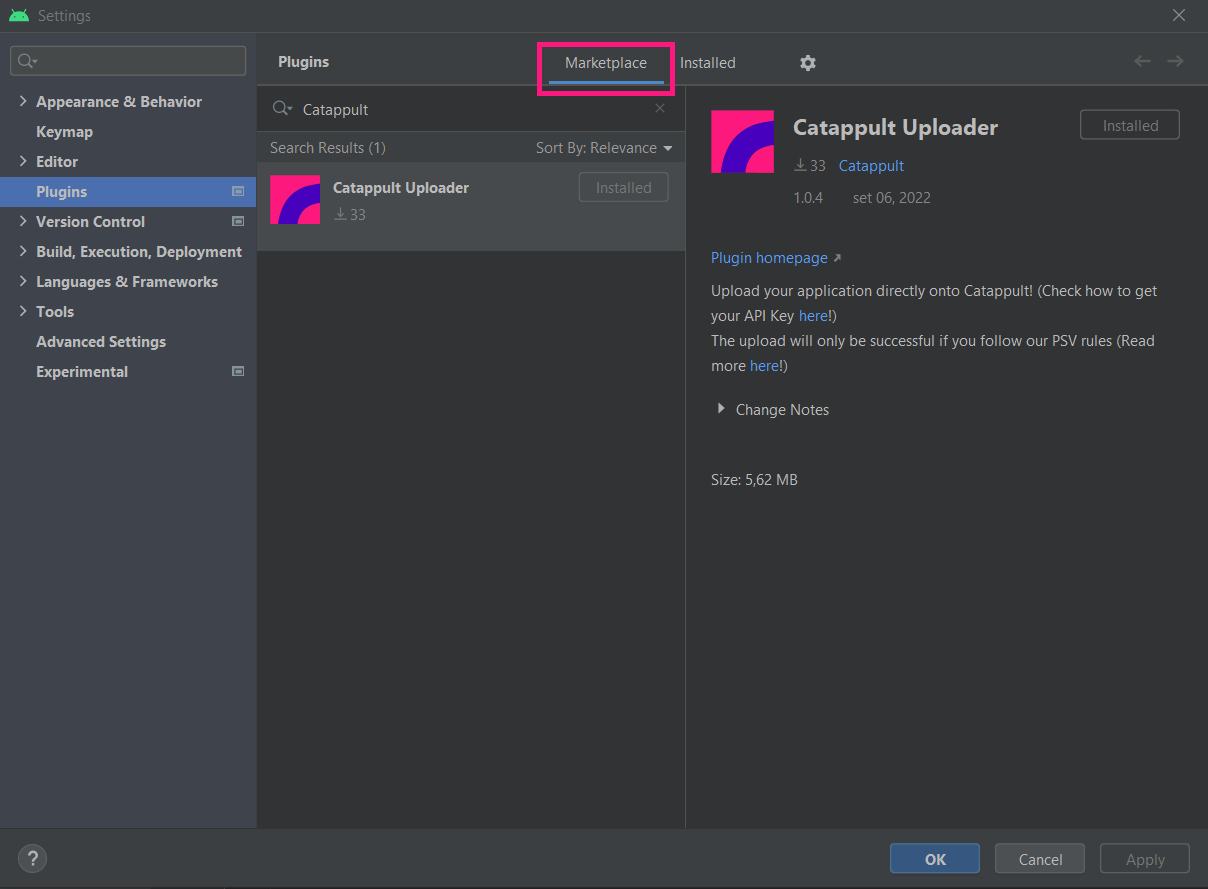
Task: Click the Apply button
Action: (1145, 859)
